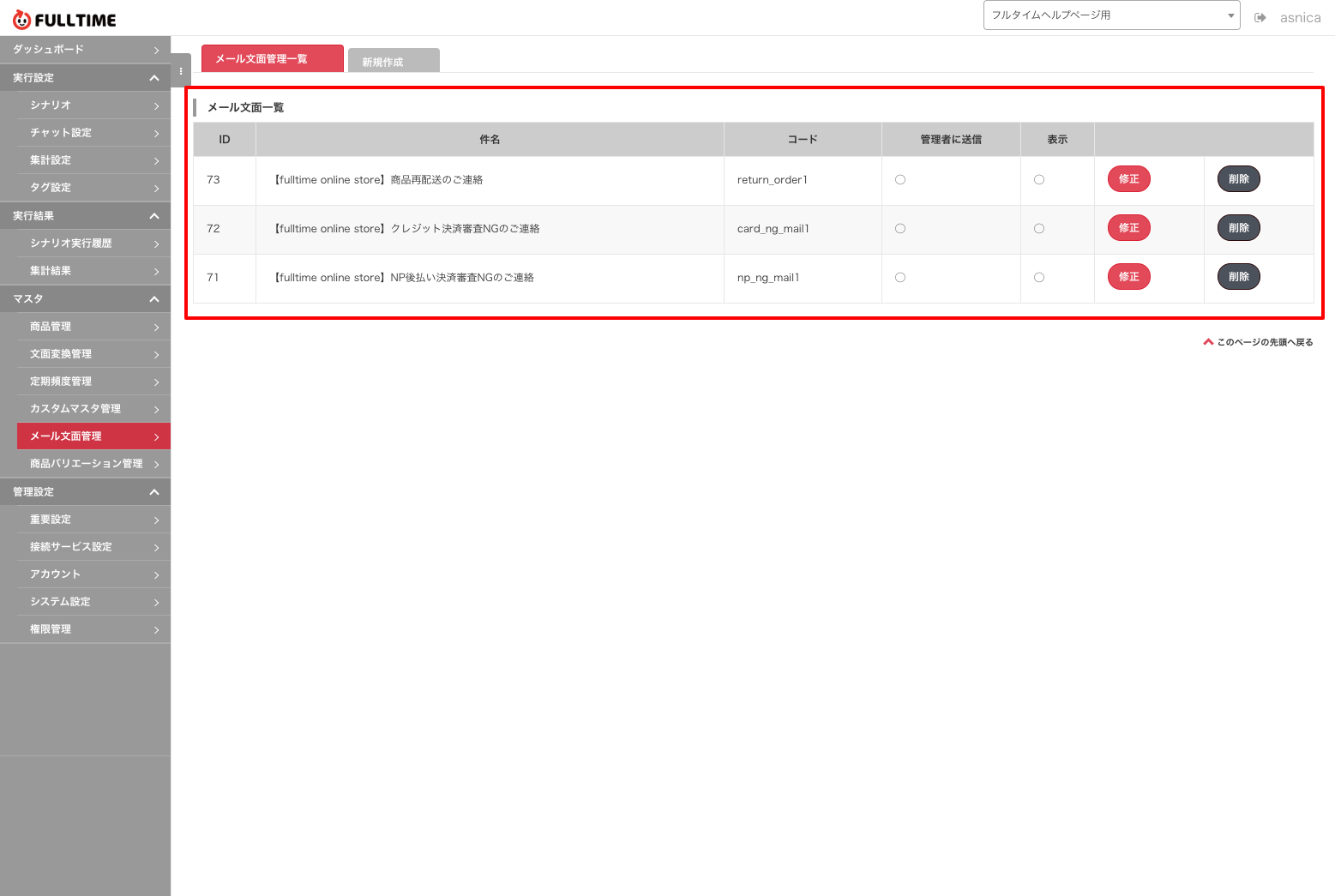Click the 表示 column header
Screen dimensions: 1335x896
tap(1057, 140)
